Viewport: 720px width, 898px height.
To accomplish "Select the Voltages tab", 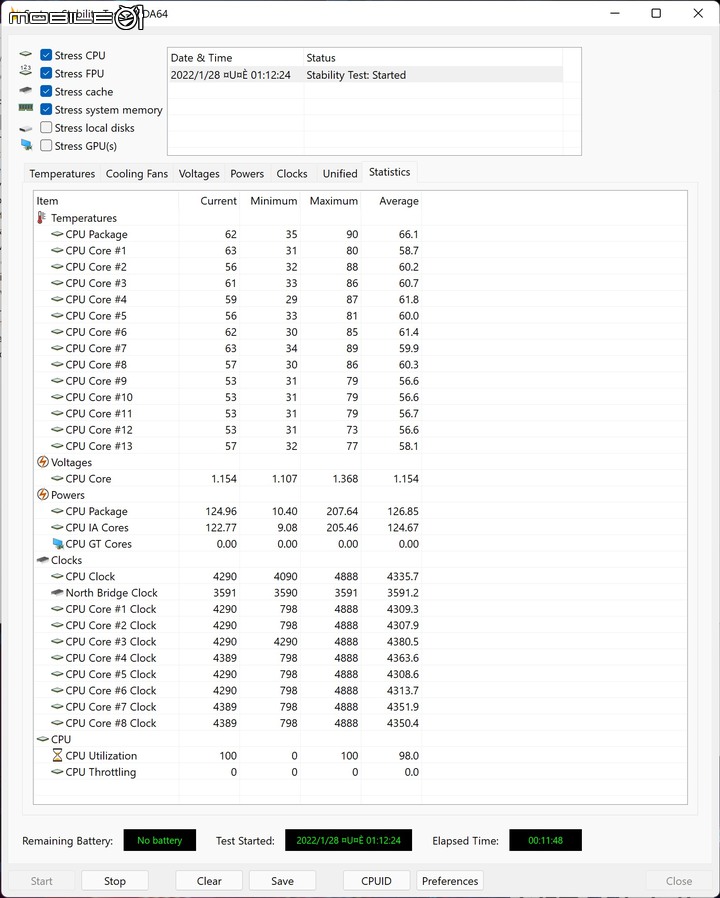I will point(199,174).
